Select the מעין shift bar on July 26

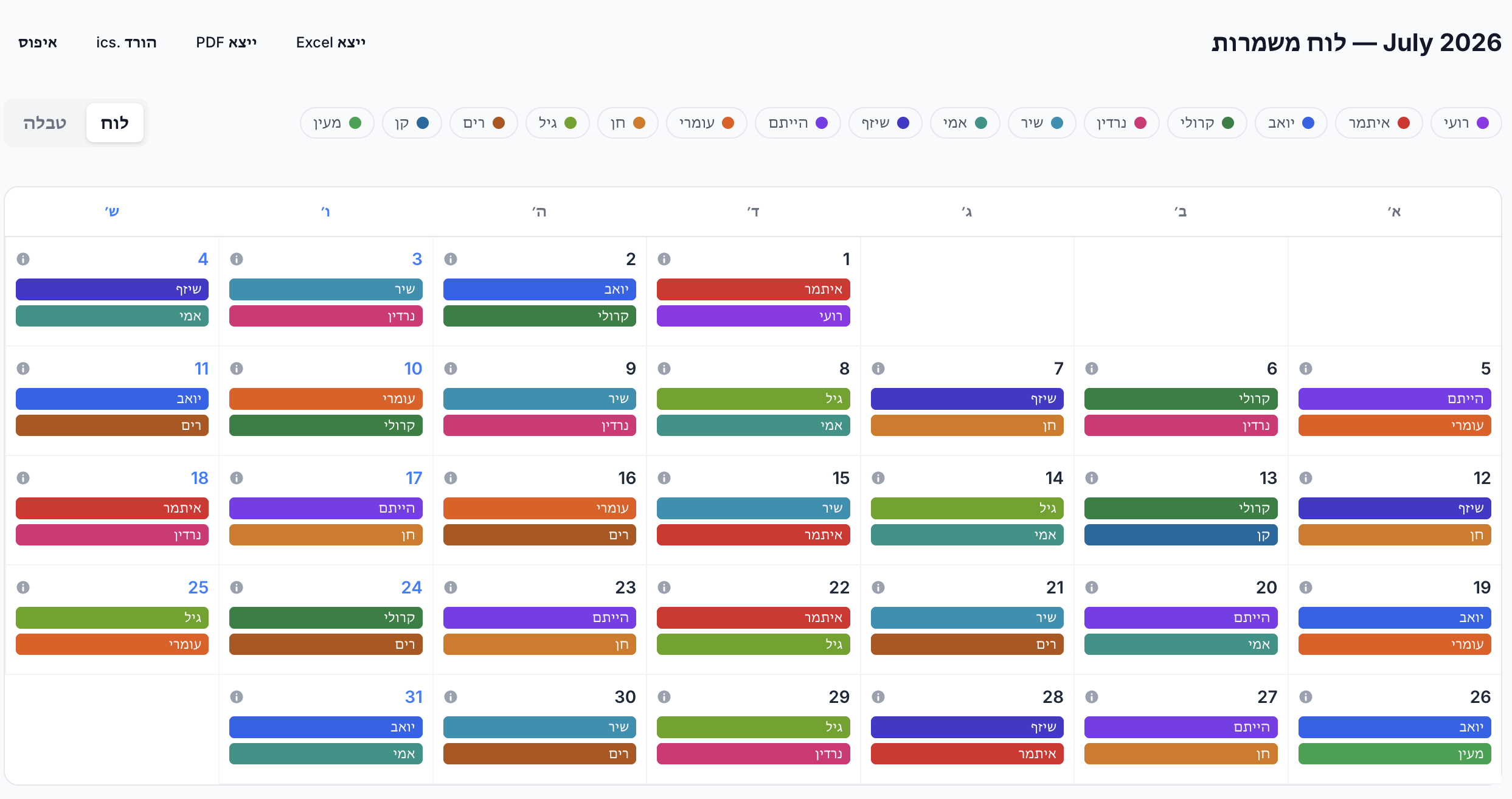[1395, 754]
